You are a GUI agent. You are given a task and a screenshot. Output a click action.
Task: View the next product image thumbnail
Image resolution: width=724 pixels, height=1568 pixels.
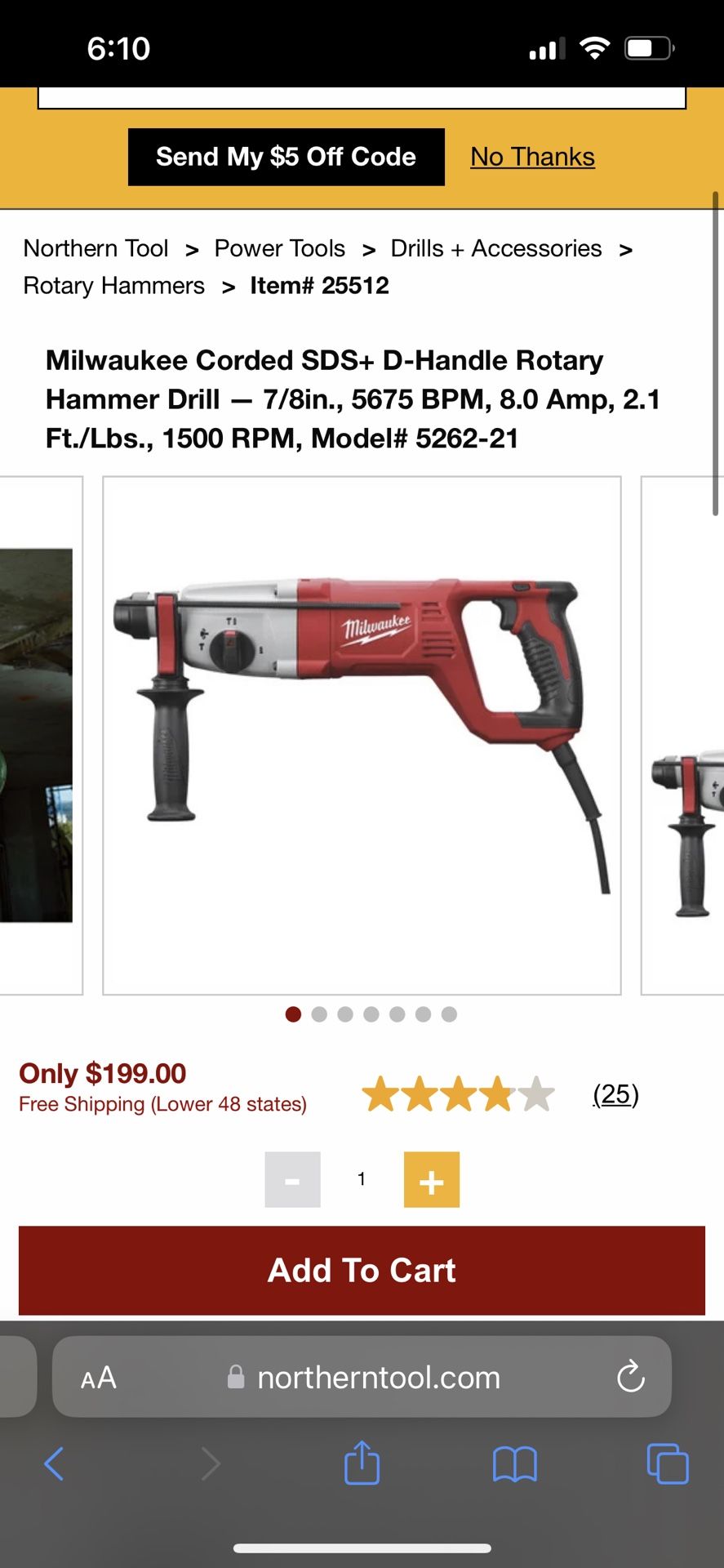(682, 735)
